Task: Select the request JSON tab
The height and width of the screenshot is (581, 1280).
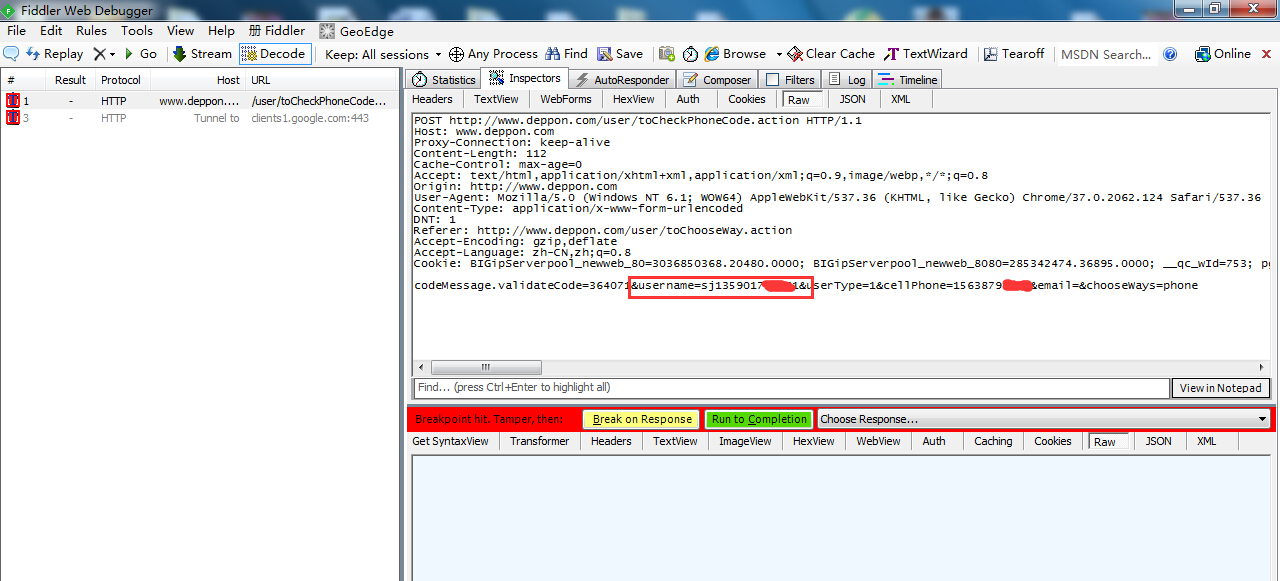Action: point(852,99)
